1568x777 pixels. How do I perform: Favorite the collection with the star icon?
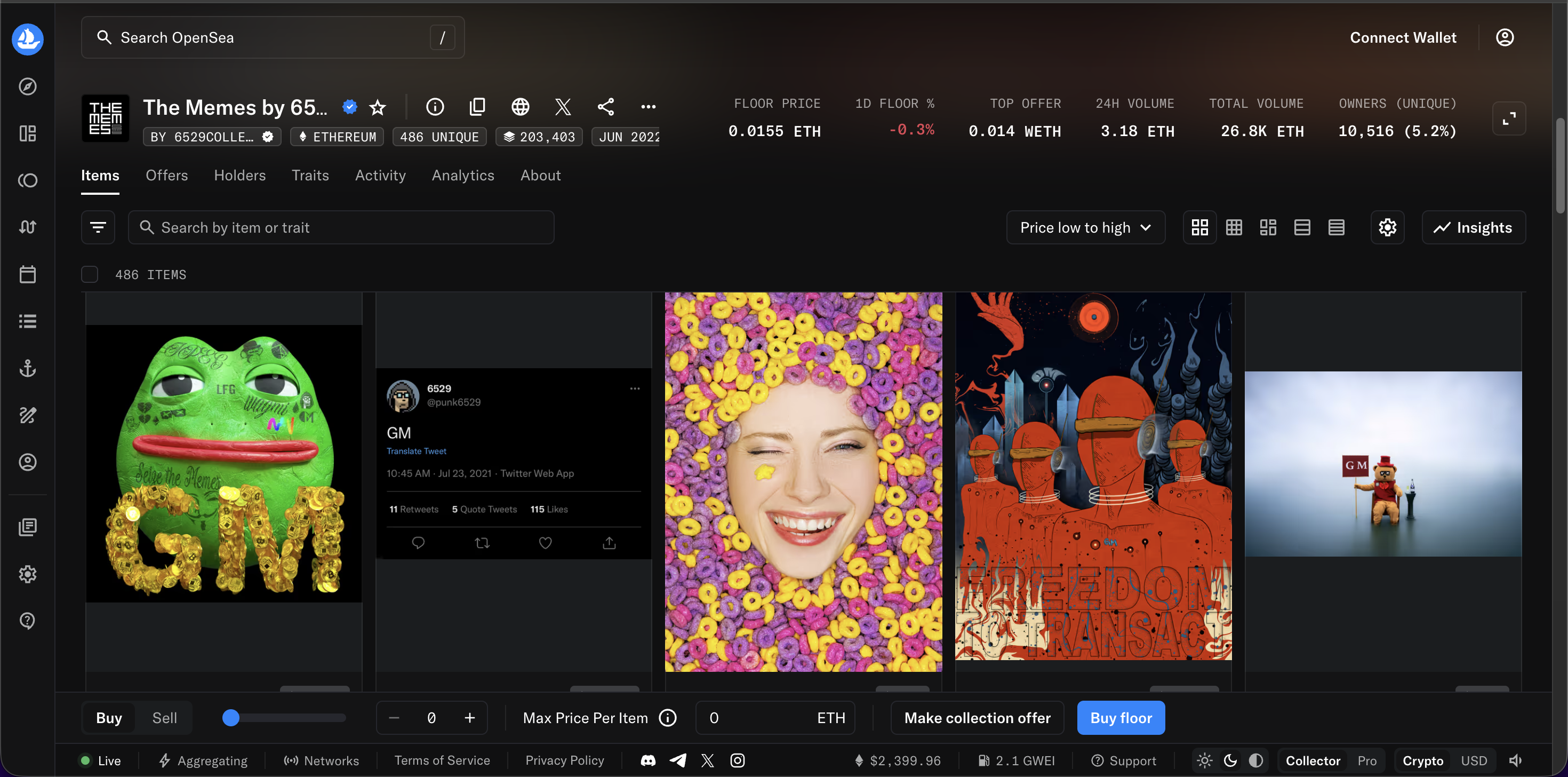378,108
